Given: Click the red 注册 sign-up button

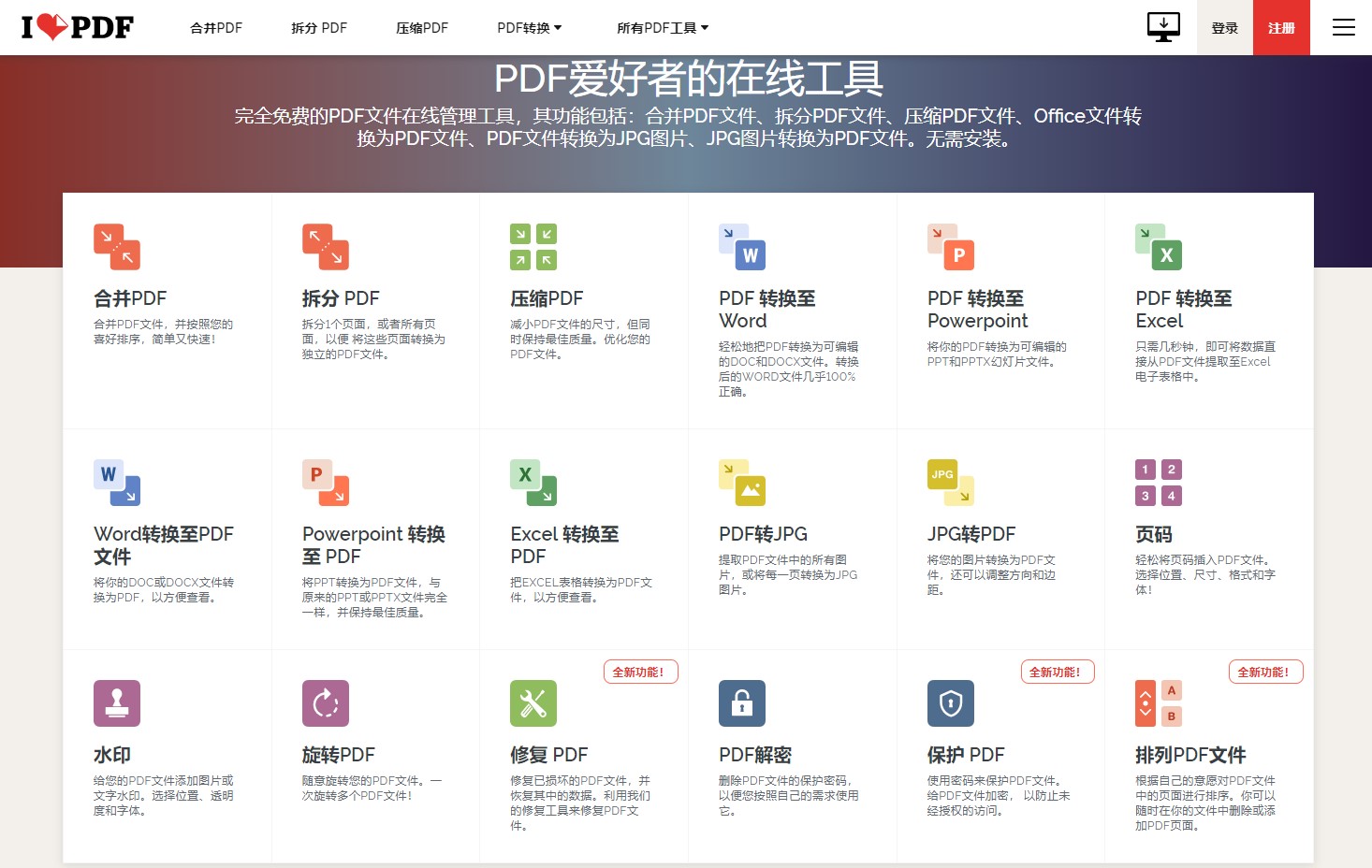Looking at the screenshot, I should pyautogui.click(x=1281, y=27).
